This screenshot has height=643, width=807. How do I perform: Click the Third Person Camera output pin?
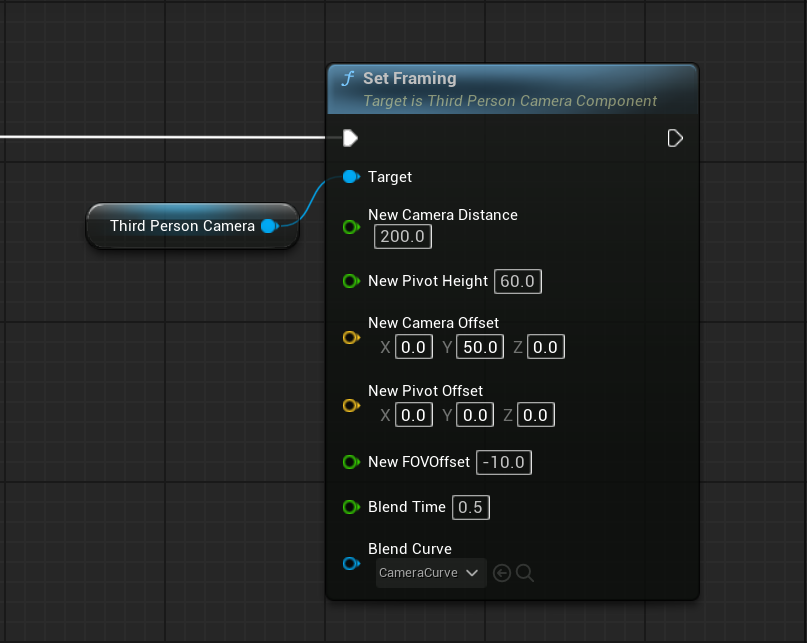point(269,226)
